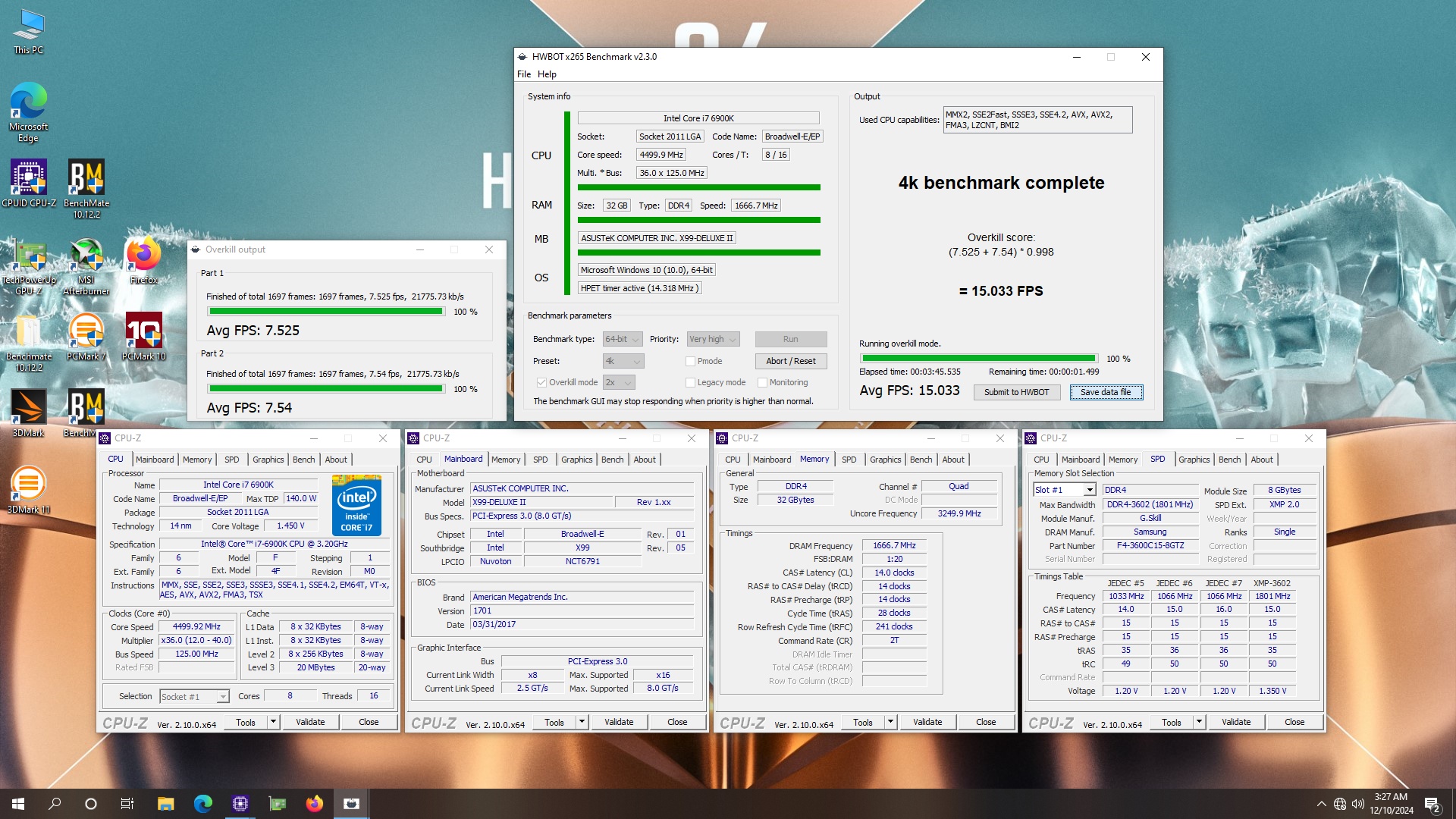This screenshot has height=819, width=1456.
Task: Launch Firefox desktop shortcut
Action: tap(144, 260)
